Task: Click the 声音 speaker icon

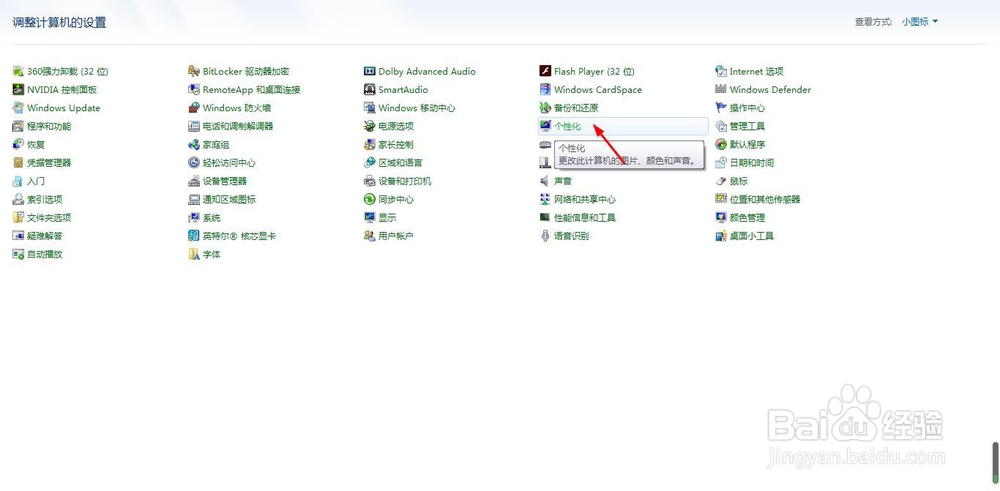Action: [x=545, y=181]
